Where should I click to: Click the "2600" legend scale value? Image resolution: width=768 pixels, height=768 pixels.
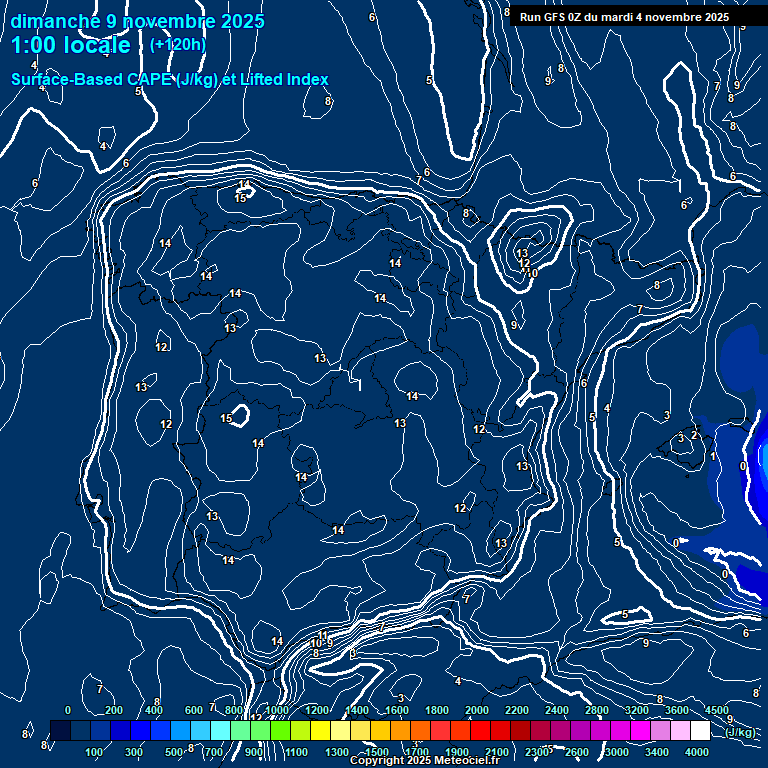tap(577, 752)
